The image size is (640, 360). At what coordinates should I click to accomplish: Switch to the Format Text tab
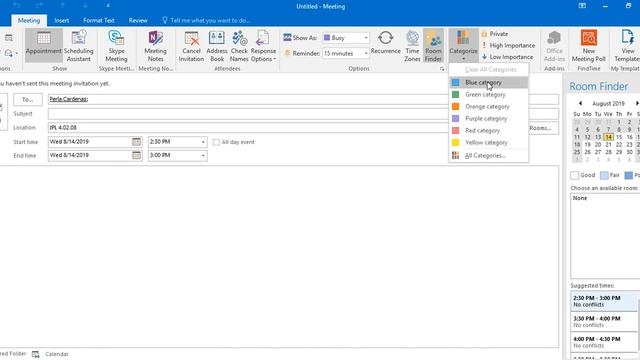coord(99,20)
